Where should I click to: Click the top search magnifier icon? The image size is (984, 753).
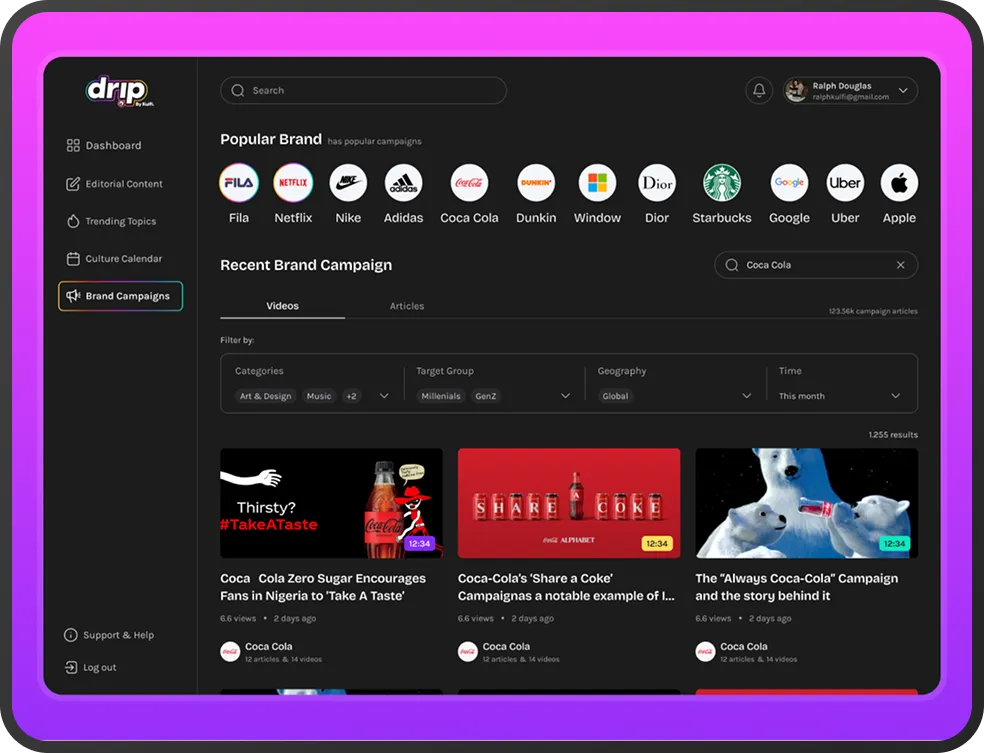pos(238,90)
